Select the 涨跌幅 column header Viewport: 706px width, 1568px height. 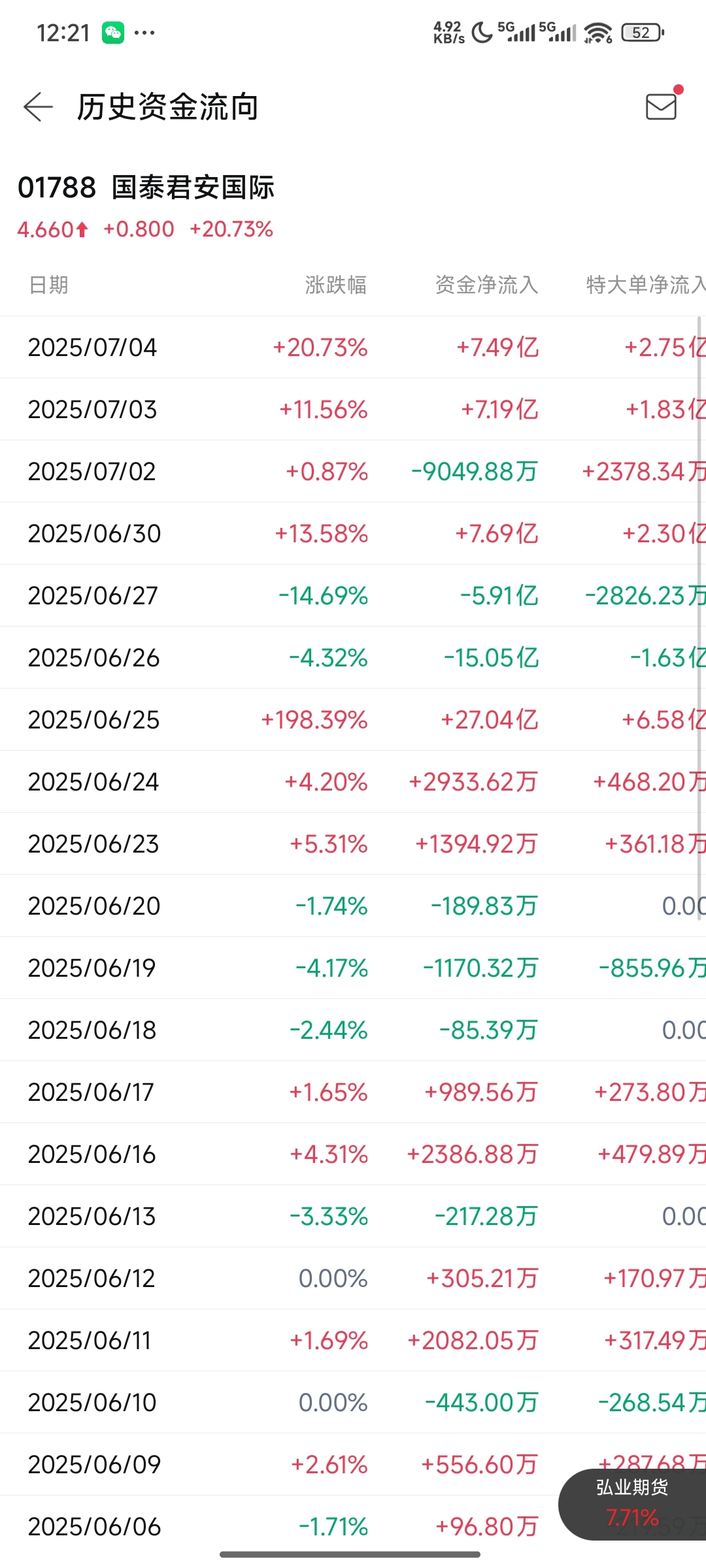(336, 285)
